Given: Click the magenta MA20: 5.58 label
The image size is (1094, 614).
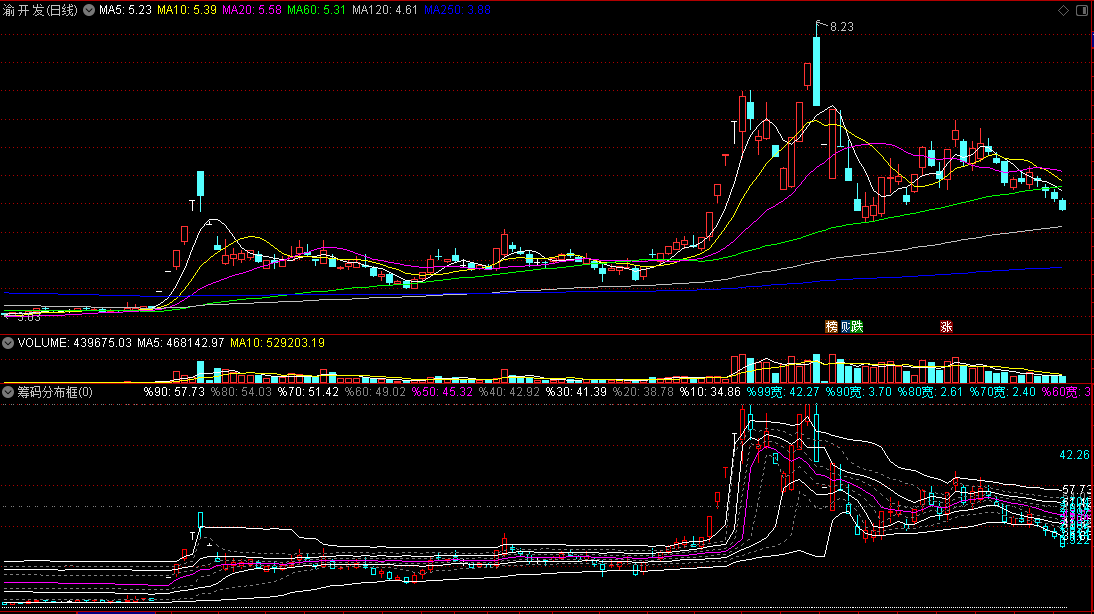Looking at the screenshot, I should coord(252,10).
